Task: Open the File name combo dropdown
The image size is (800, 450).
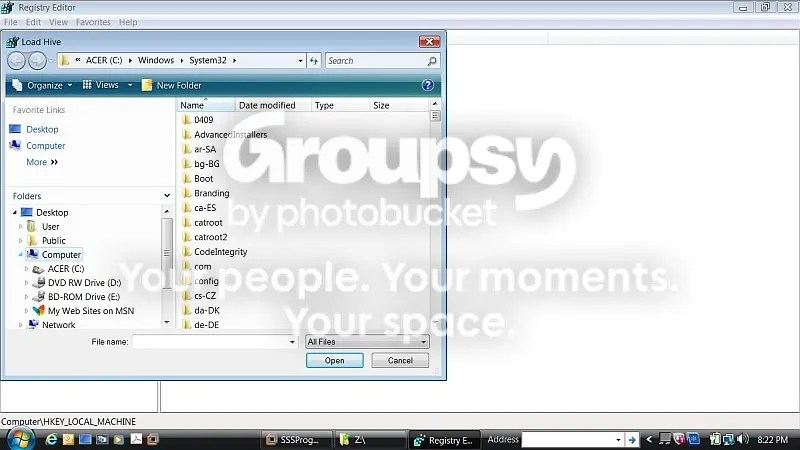Action: (x=292, y=342)
